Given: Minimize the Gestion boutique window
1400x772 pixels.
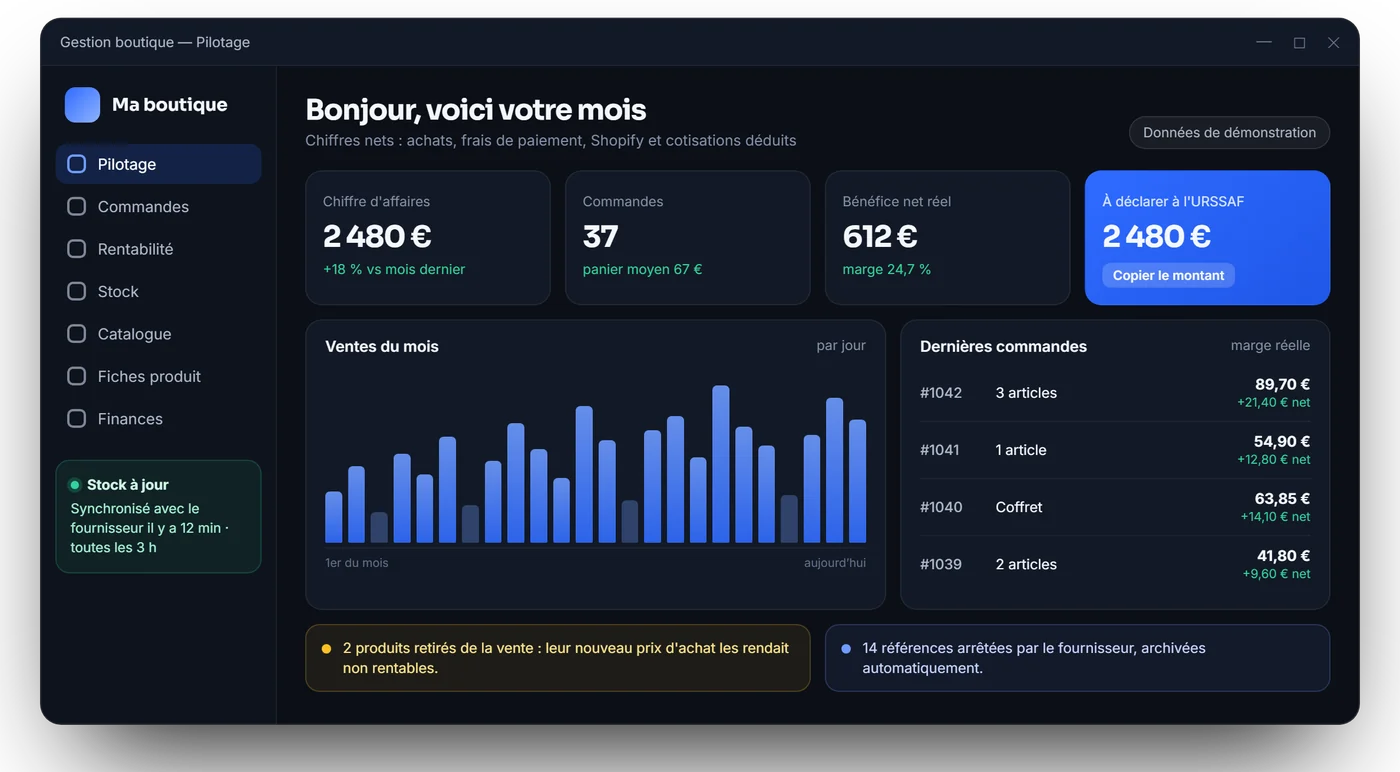Looking at the screenshot, I should (x=1264, y=42).
